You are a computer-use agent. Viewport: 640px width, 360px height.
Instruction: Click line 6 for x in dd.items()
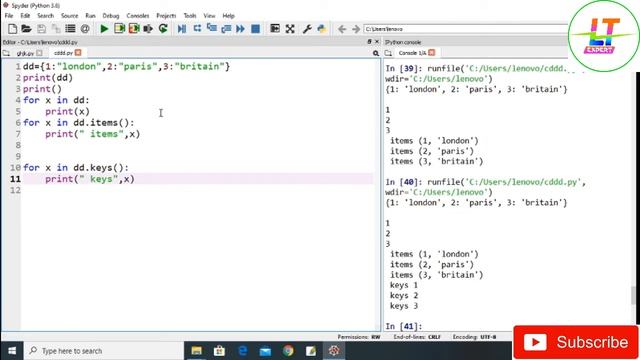click(78, 122)
